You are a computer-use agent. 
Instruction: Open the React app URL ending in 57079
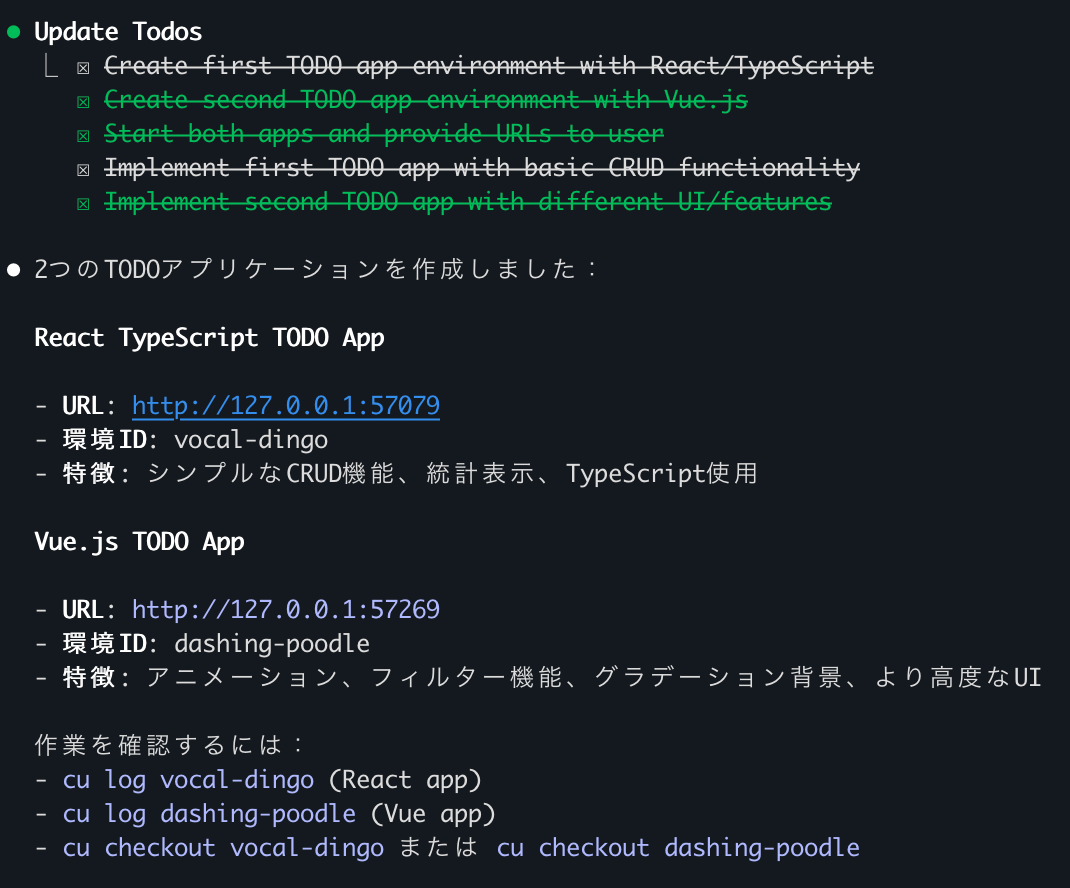pos(286,406)
